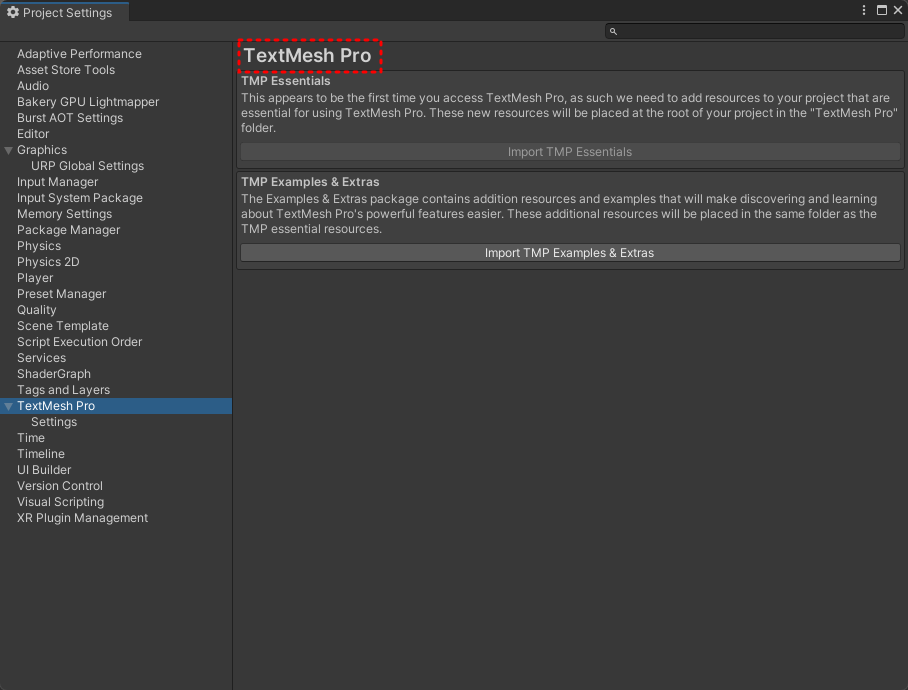The width and height of the screenshot is (908, 690).
Task: Open Package Manager settings
Action: point(68,230)
